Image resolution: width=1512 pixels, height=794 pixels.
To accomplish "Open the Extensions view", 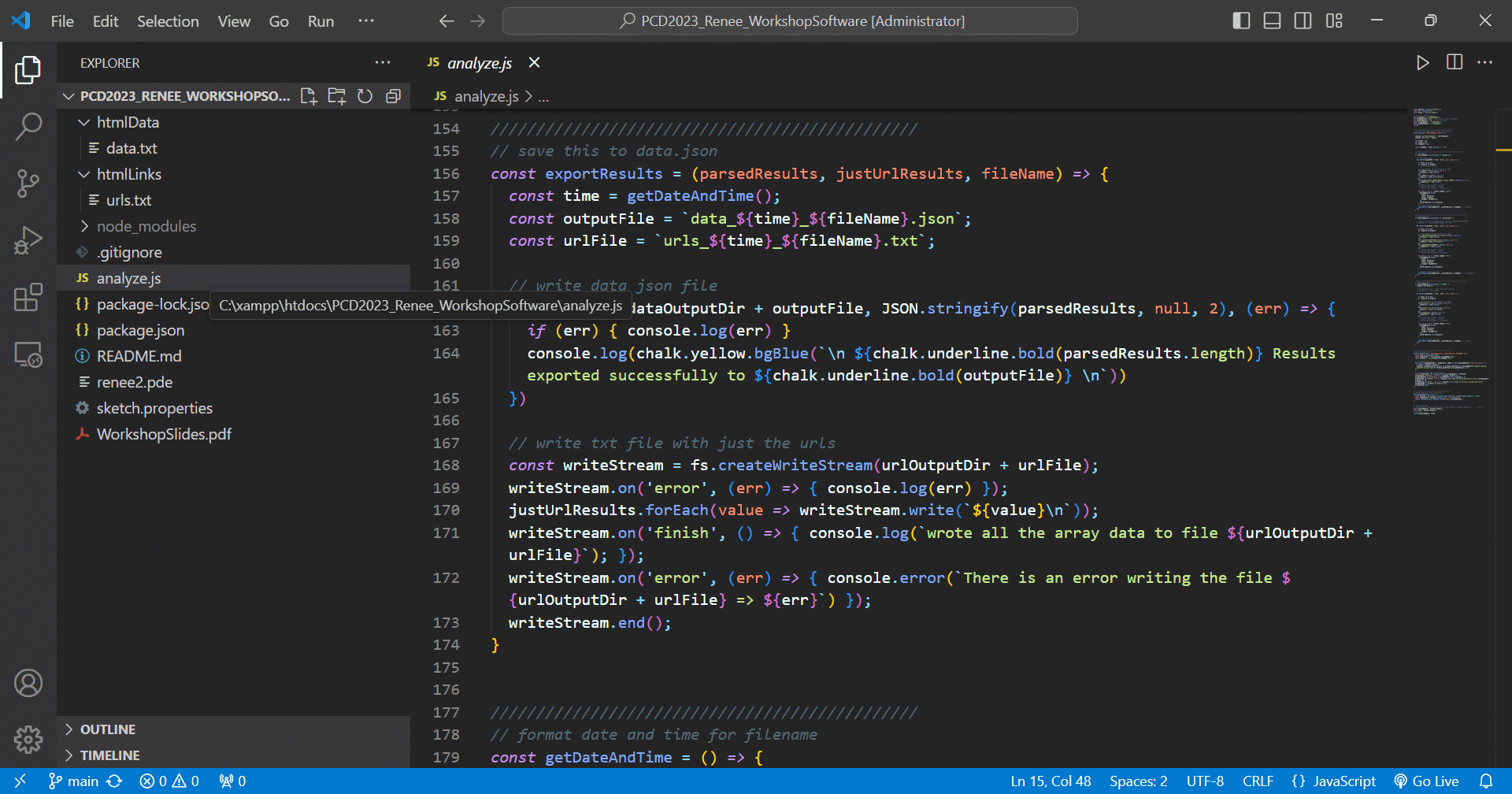I will pos(28,297).
